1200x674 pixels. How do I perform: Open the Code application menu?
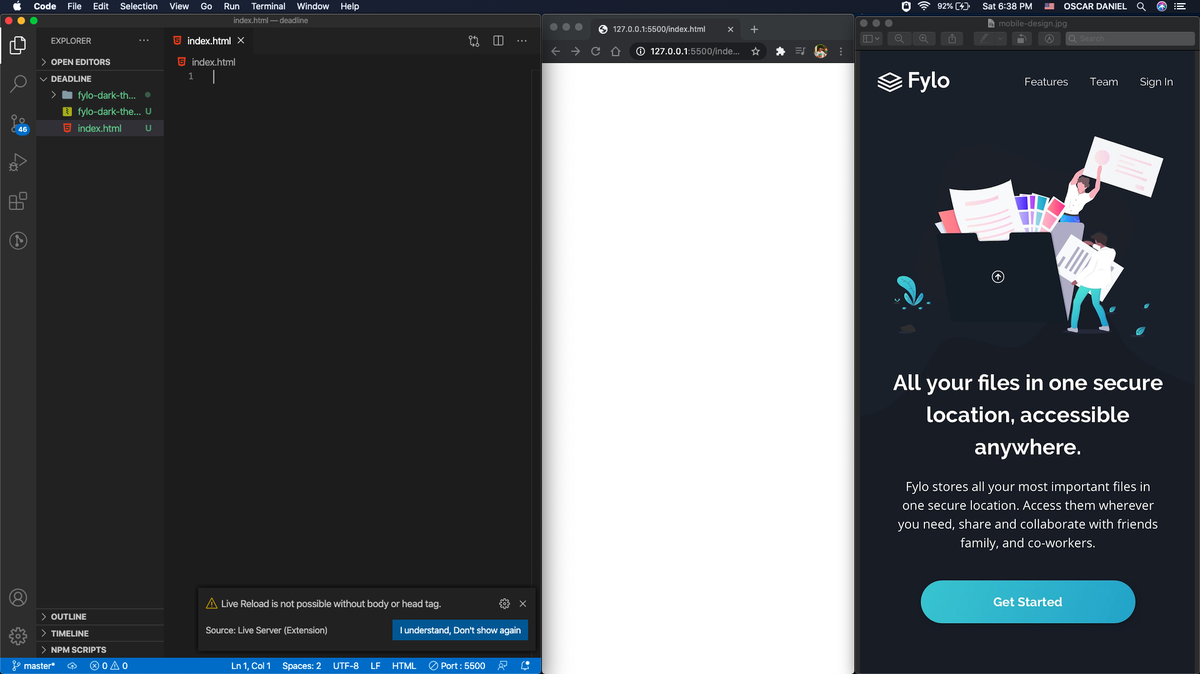point(45,6)
